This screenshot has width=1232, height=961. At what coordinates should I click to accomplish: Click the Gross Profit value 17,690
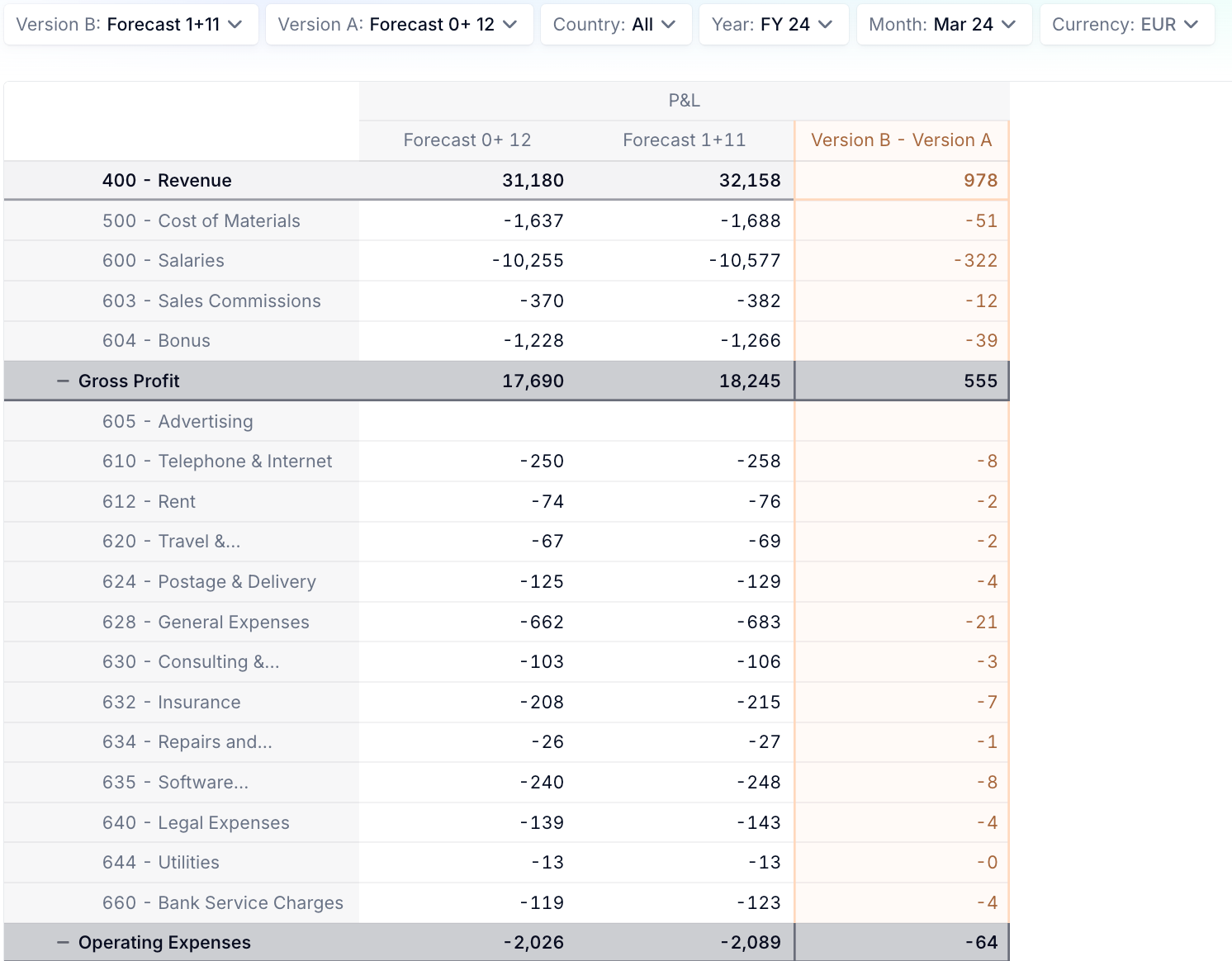(x=533, y=381)
